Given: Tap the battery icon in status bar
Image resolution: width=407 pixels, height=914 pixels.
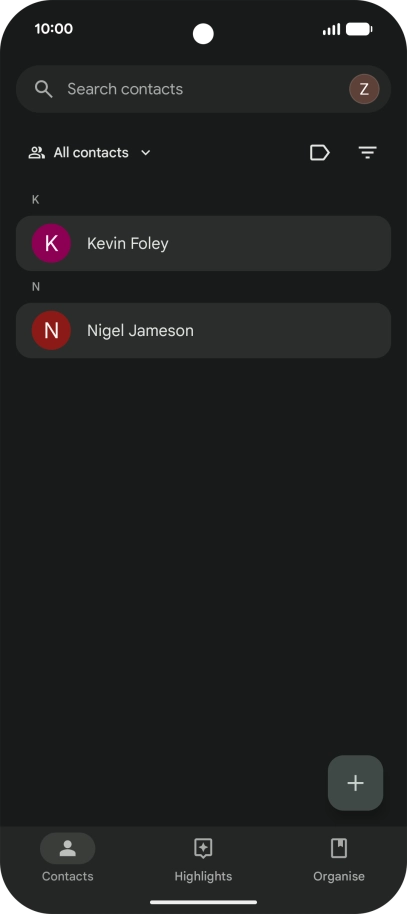Looking at the screenshot, I should pyautogui.click(x=359, y=29).
